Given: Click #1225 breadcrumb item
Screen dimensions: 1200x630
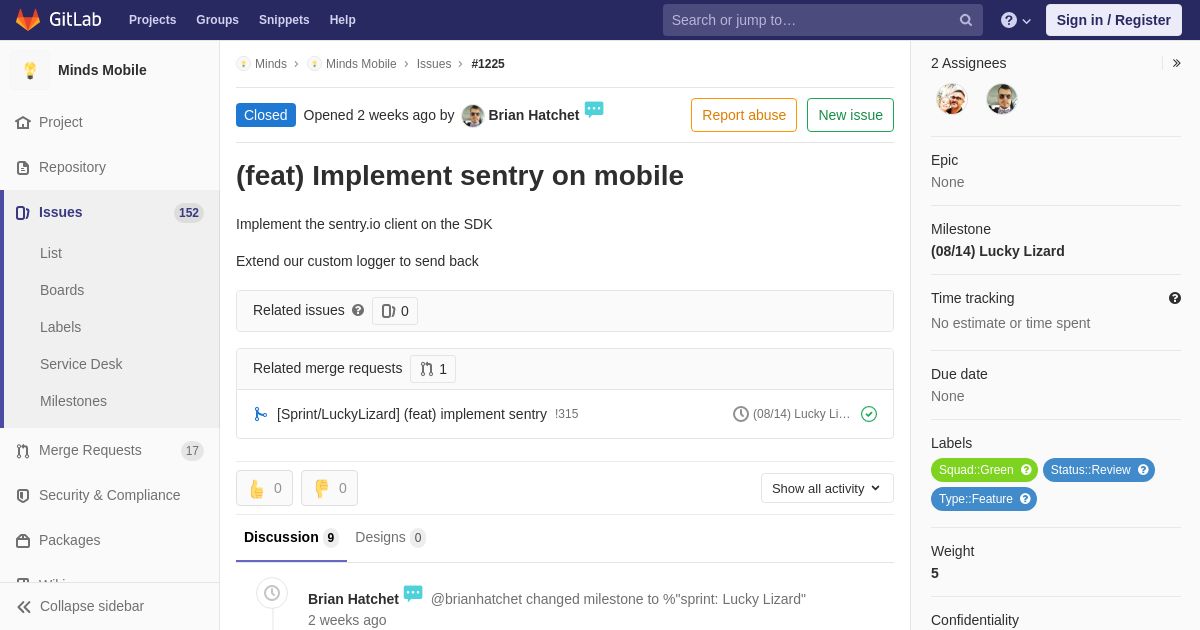Looking at the screenshot, I should tap(488, 64).
